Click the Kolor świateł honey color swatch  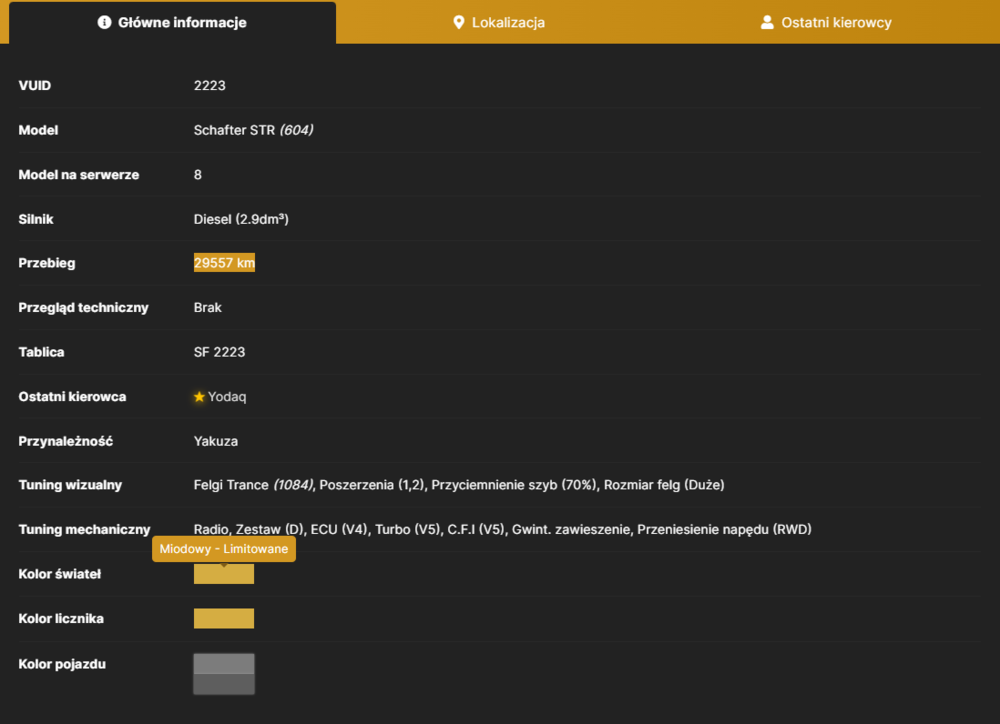pos(224,574)
